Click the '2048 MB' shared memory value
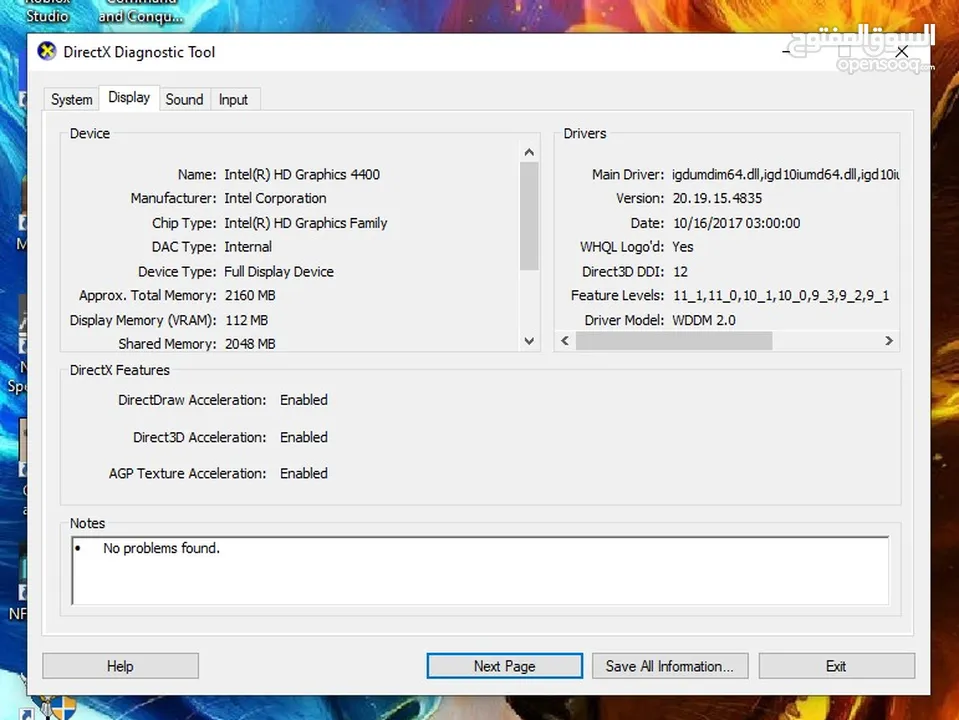Image resolution: width=959 pixels, height=720 pixels. pyautogui.click(x=250, y=344)
